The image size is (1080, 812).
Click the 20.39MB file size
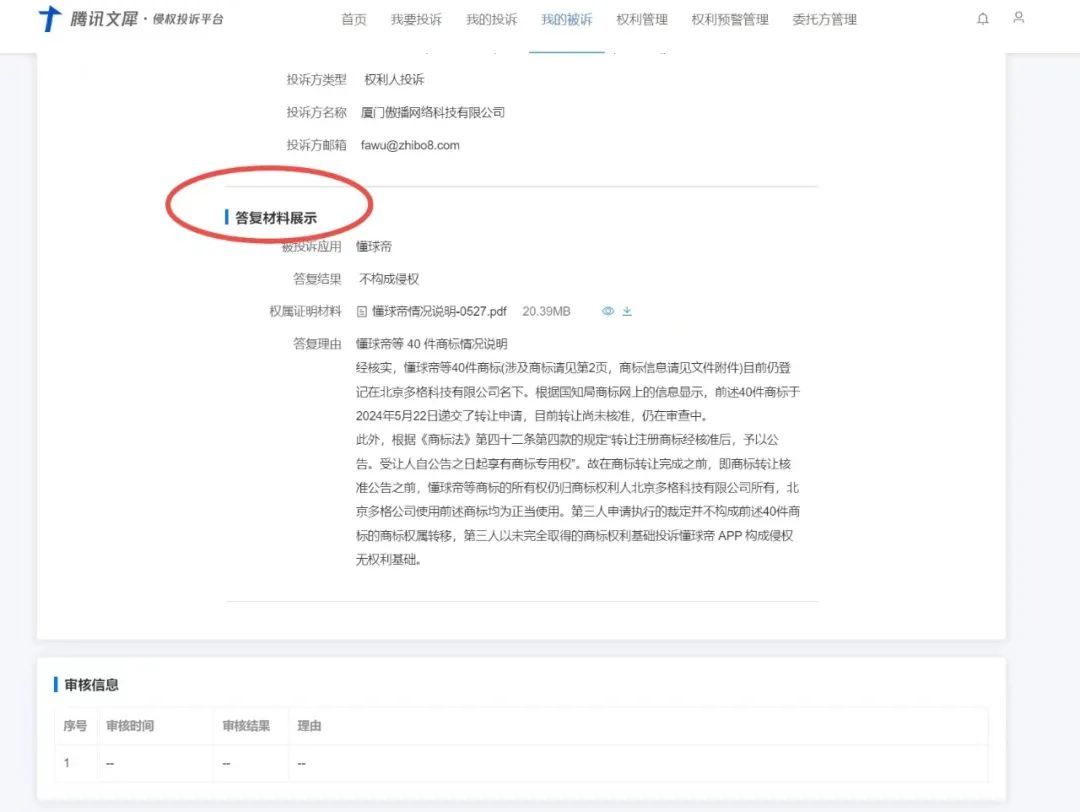coord(546,311)
